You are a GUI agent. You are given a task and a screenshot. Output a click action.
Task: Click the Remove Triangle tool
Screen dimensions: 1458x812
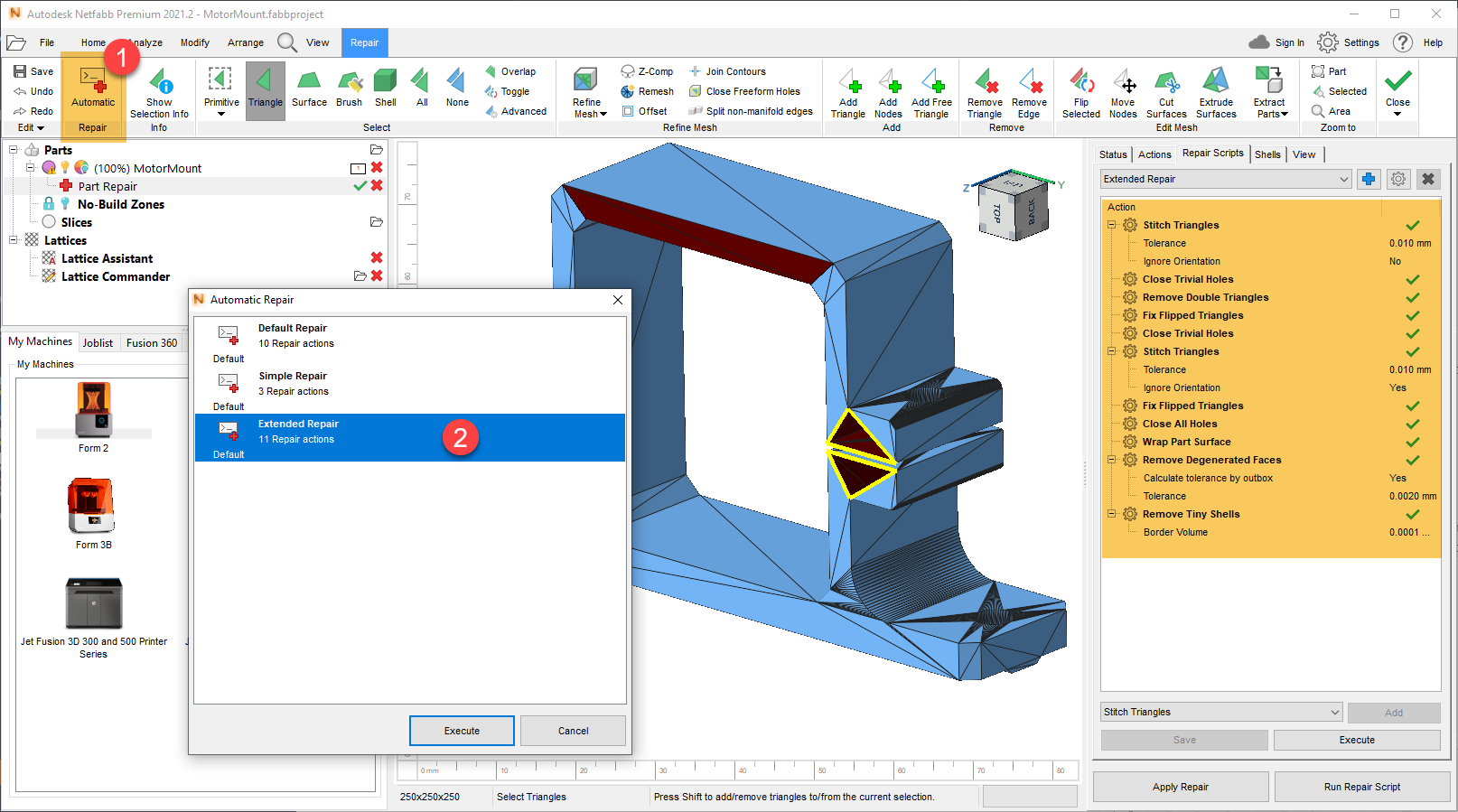985,93
